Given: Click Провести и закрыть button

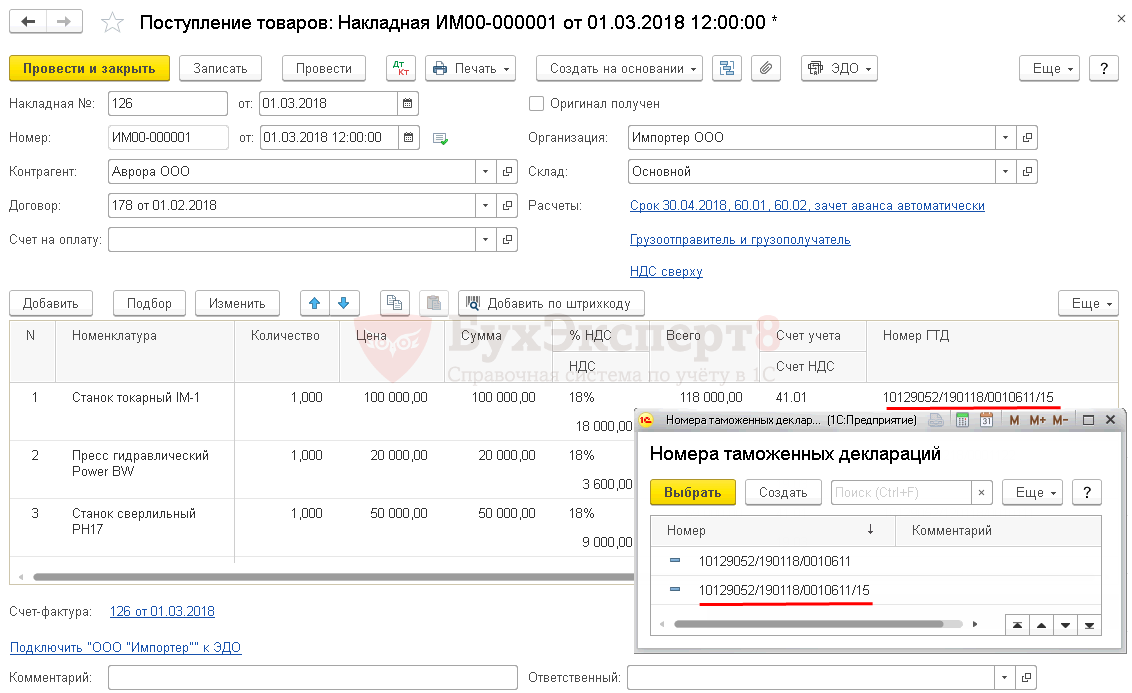Looking at the screenshot, I should click(89, 69).
